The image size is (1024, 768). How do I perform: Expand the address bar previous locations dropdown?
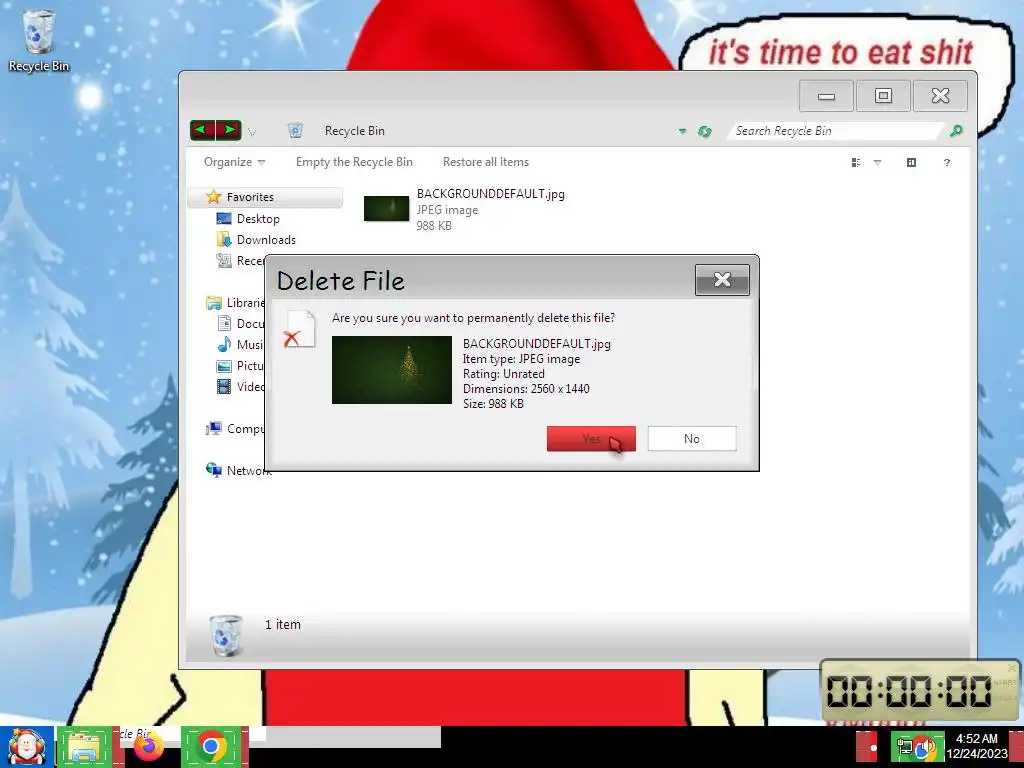[x=682, y=131]
